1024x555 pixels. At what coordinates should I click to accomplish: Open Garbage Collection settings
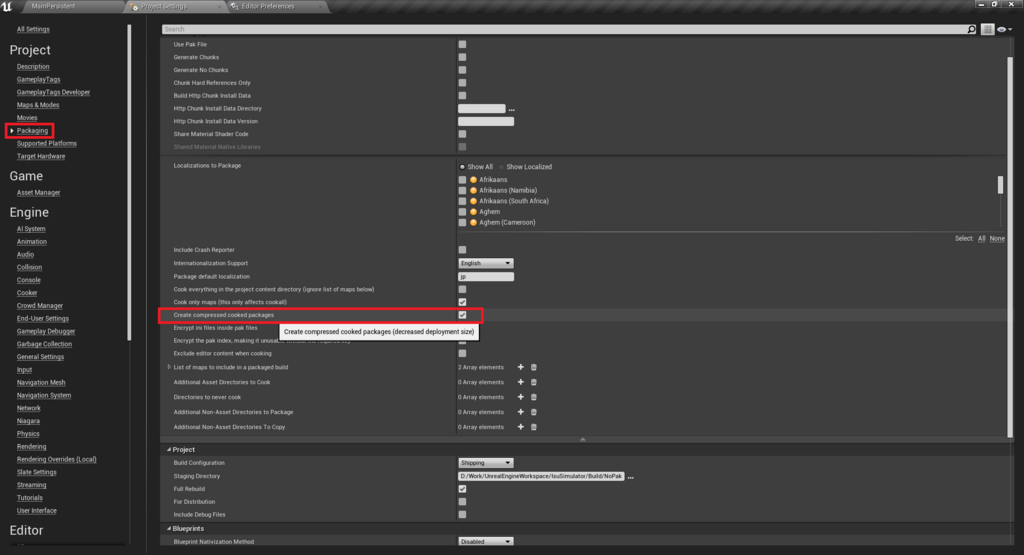tap(44, 344)
